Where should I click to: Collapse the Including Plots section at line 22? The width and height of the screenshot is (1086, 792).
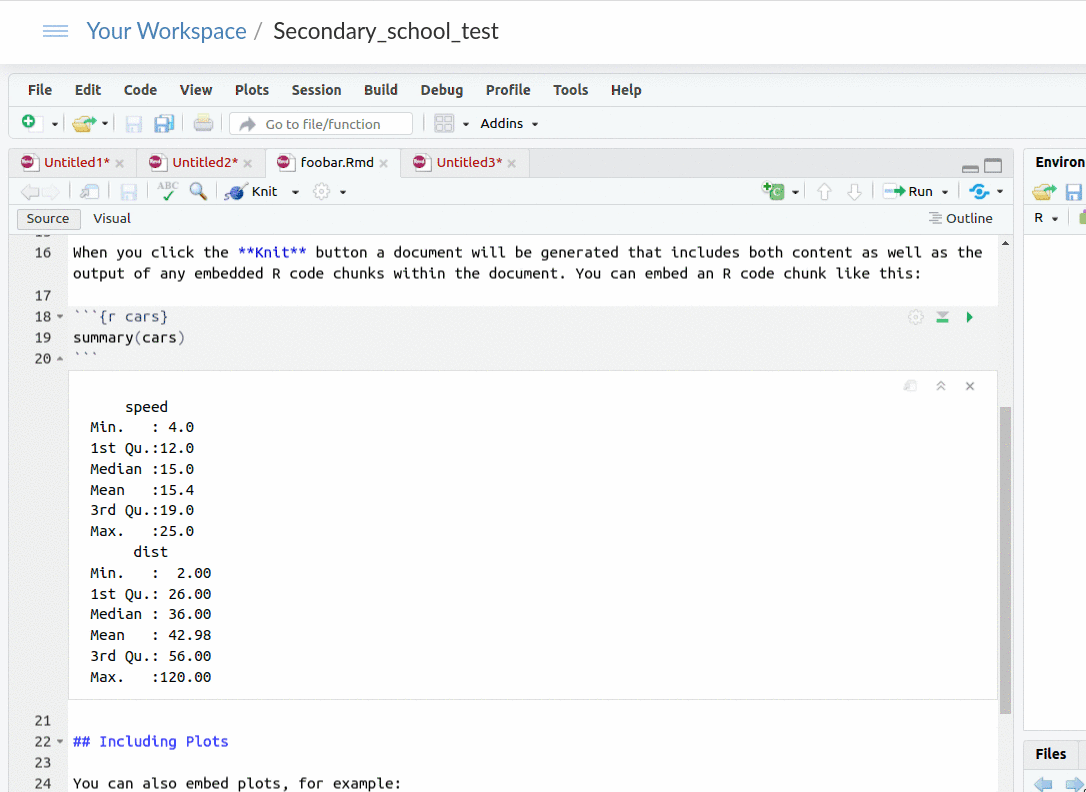pyautogui.click(x=60, y=742)
